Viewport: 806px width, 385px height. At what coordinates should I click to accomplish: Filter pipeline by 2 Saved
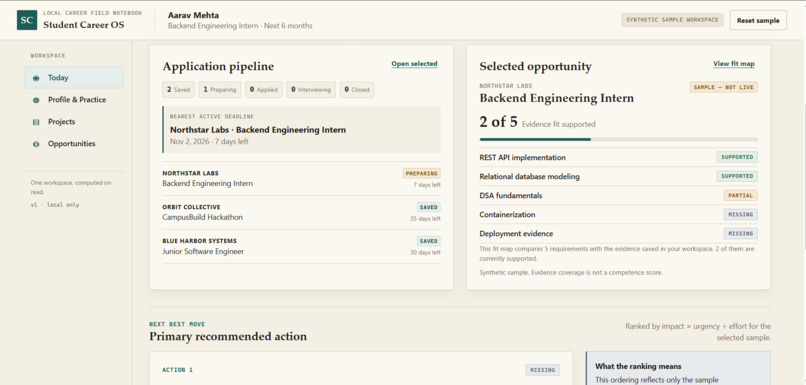point(178,89)
